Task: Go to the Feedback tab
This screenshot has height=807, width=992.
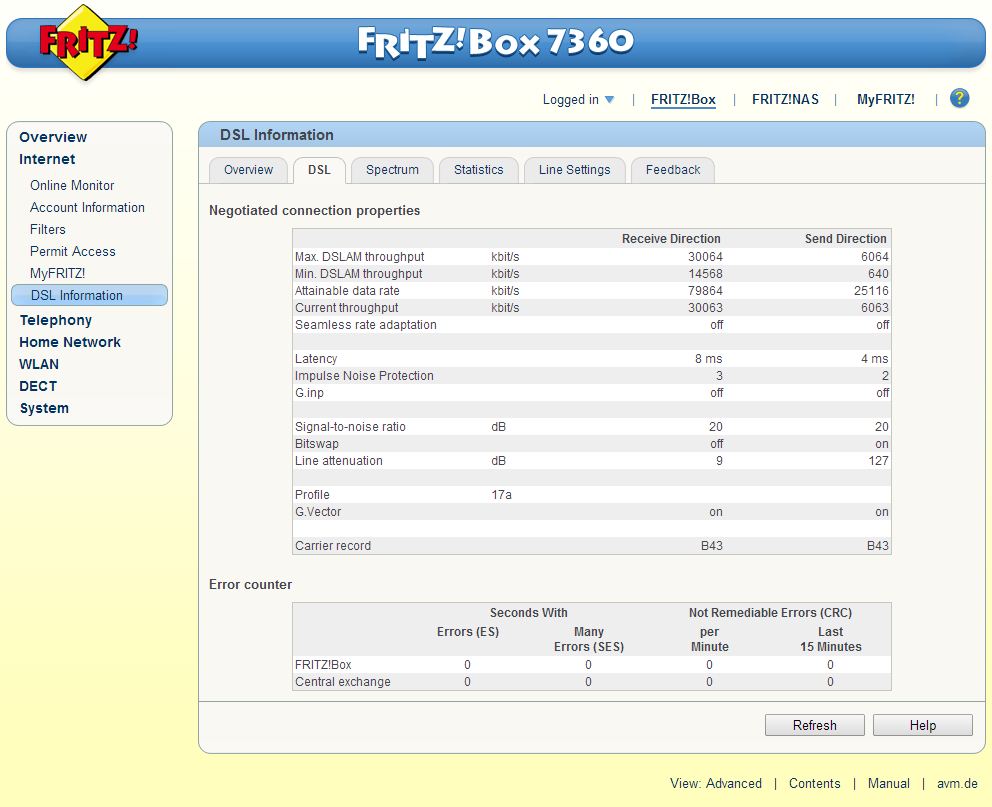Action: pos(672,170)
